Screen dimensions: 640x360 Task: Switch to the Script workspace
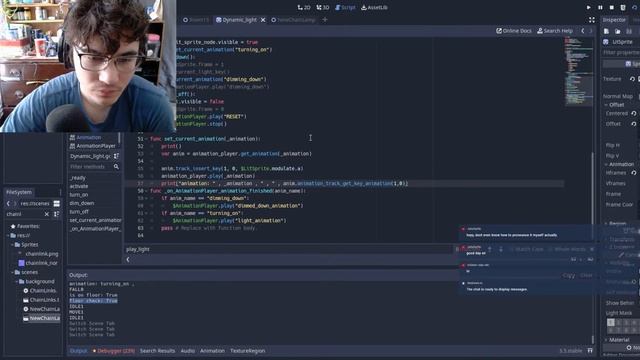coord(345,7)
